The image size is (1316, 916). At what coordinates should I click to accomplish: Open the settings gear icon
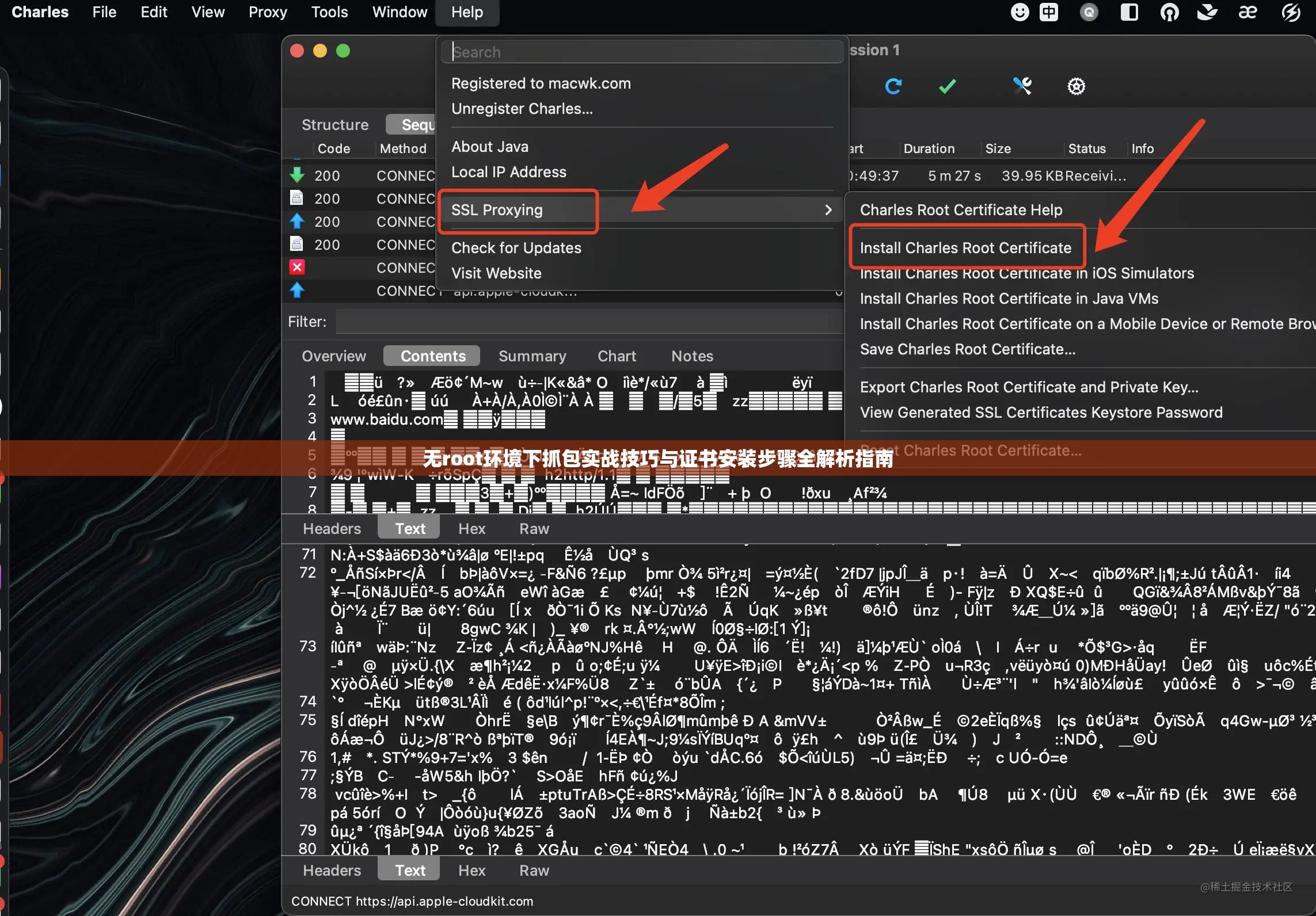(x=1076, y=86)
